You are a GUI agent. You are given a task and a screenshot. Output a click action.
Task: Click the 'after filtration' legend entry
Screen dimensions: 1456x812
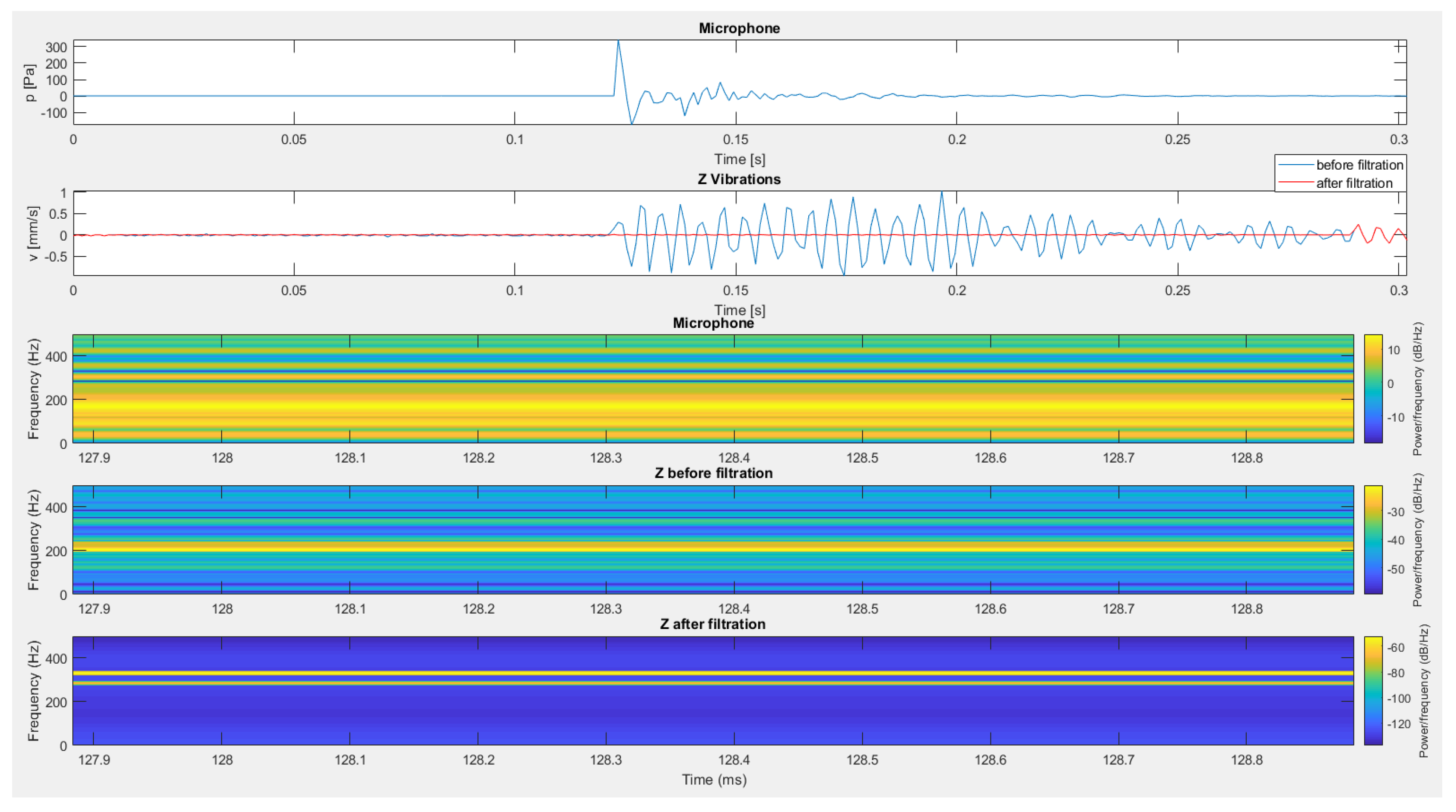tap(1354, 183)
